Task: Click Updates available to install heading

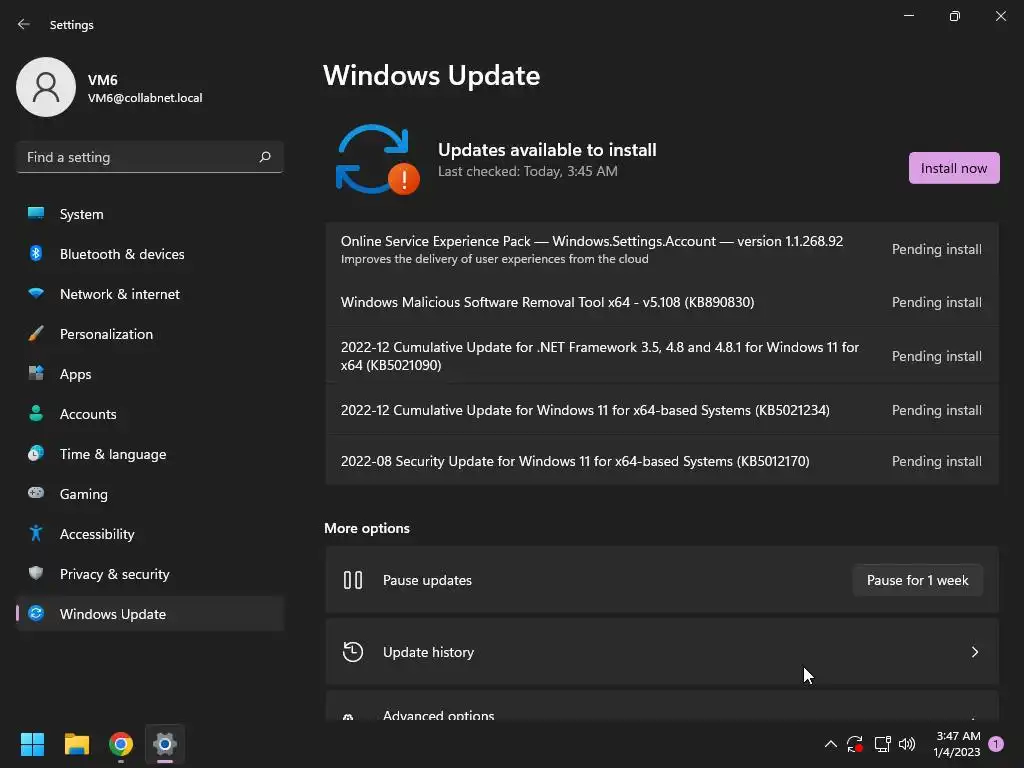Action: [547, 150]
